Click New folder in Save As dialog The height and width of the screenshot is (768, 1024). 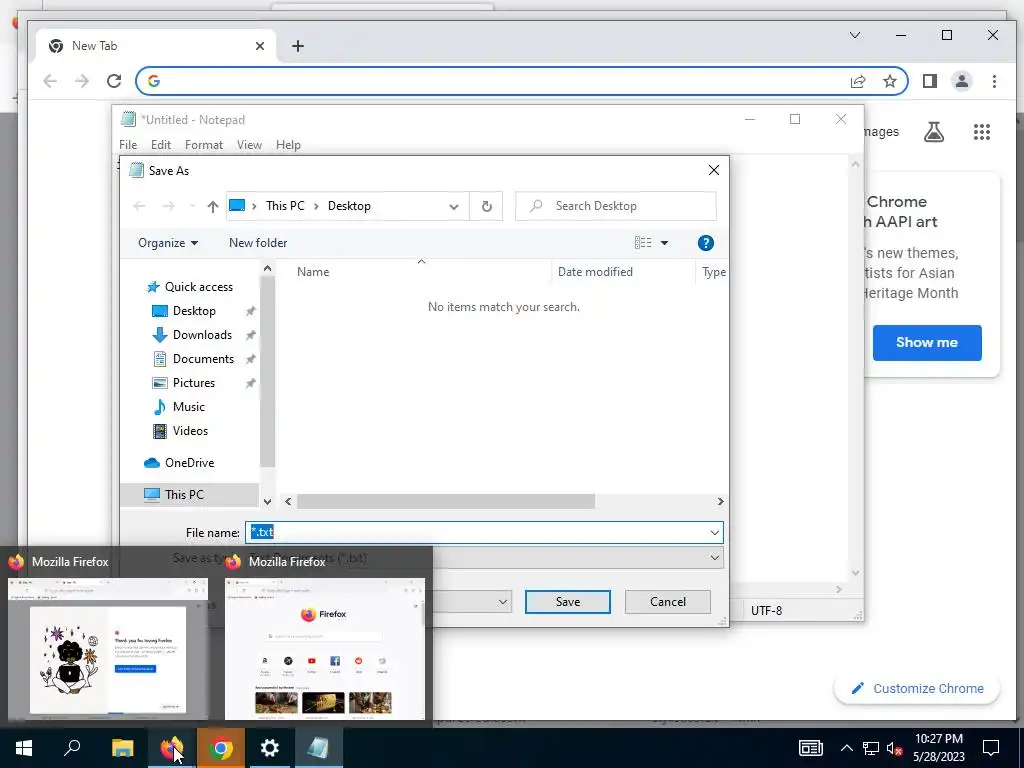pyautogui.click(x=258, y=243)
